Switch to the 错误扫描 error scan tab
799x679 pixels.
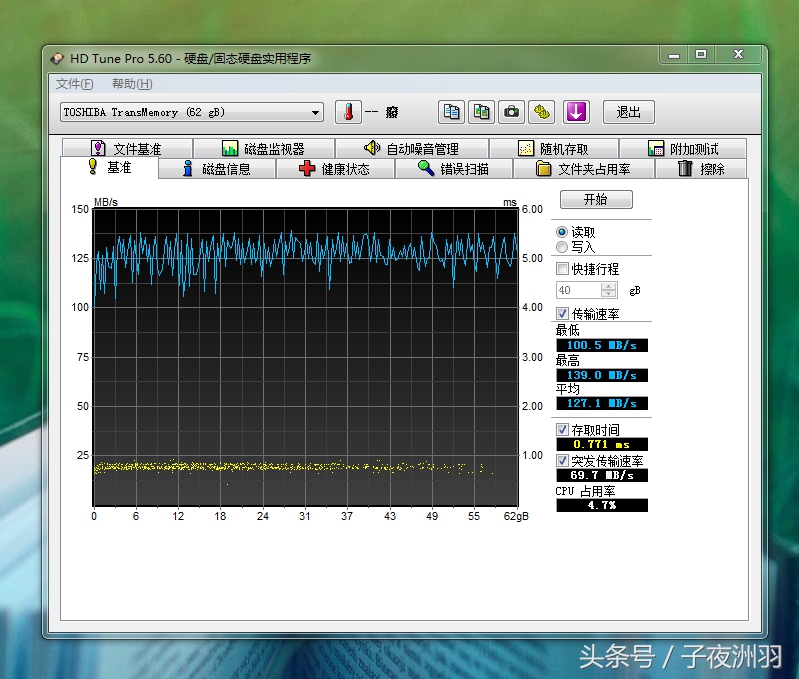(454, 169)
